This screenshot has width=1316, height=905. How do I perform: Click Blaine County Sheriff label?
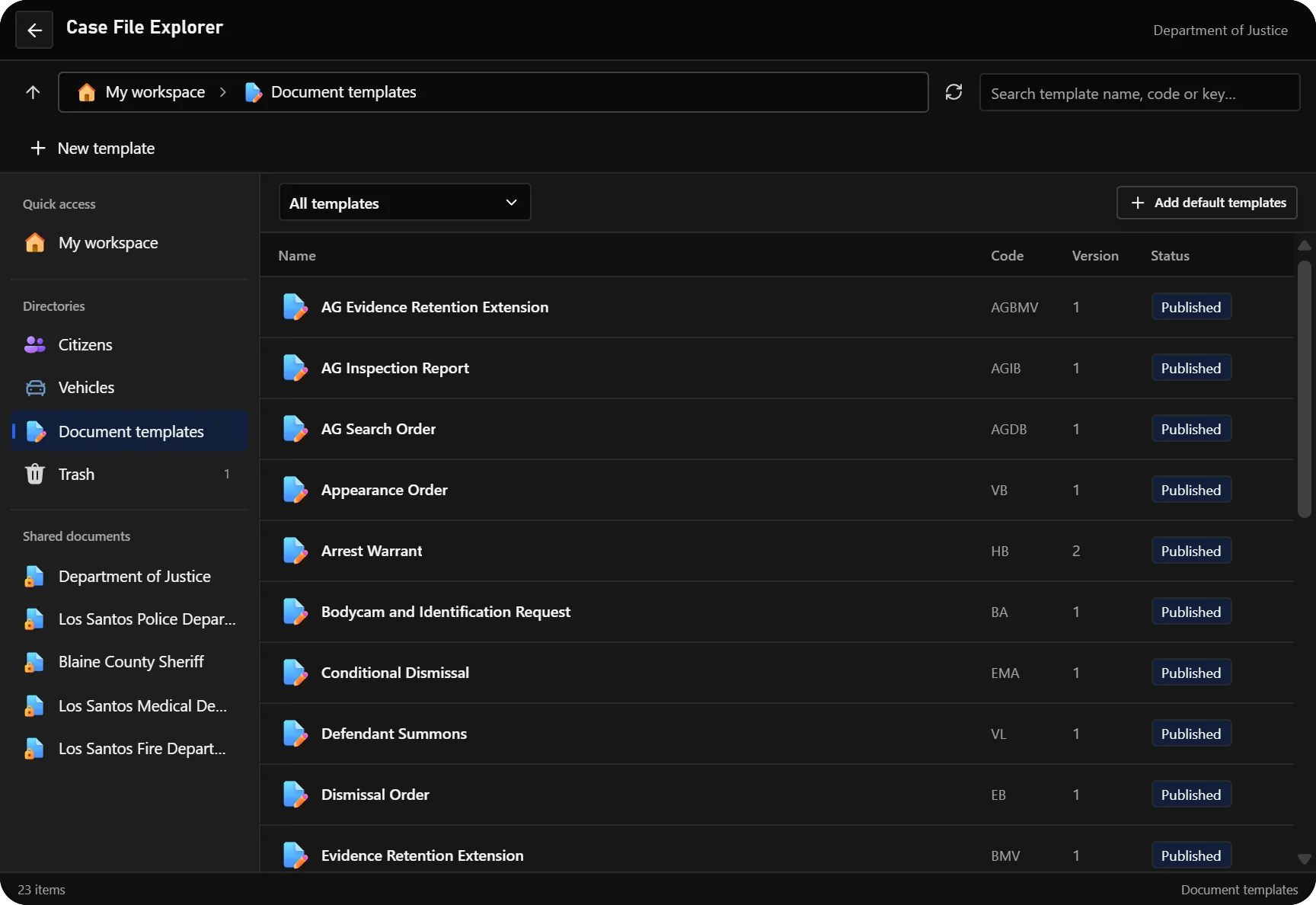click(131, 662)
